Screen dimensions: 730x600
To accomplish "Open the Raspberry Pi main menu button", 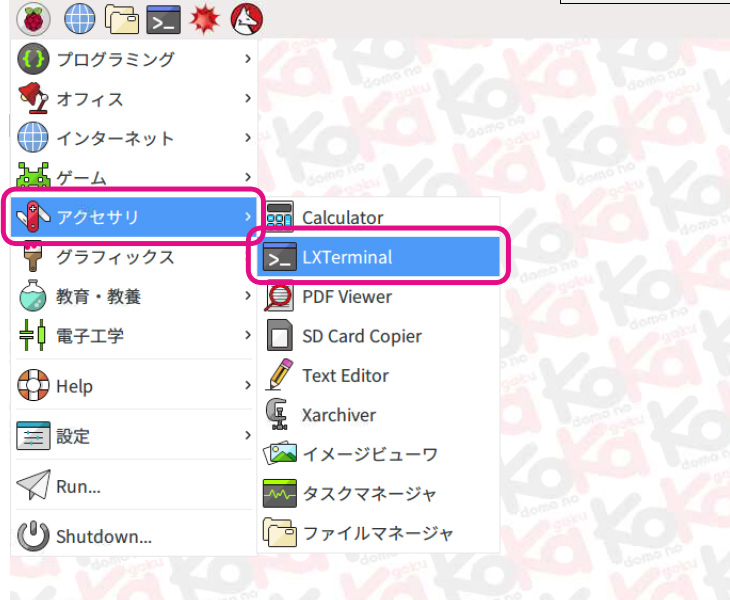I will click(33, 19).
